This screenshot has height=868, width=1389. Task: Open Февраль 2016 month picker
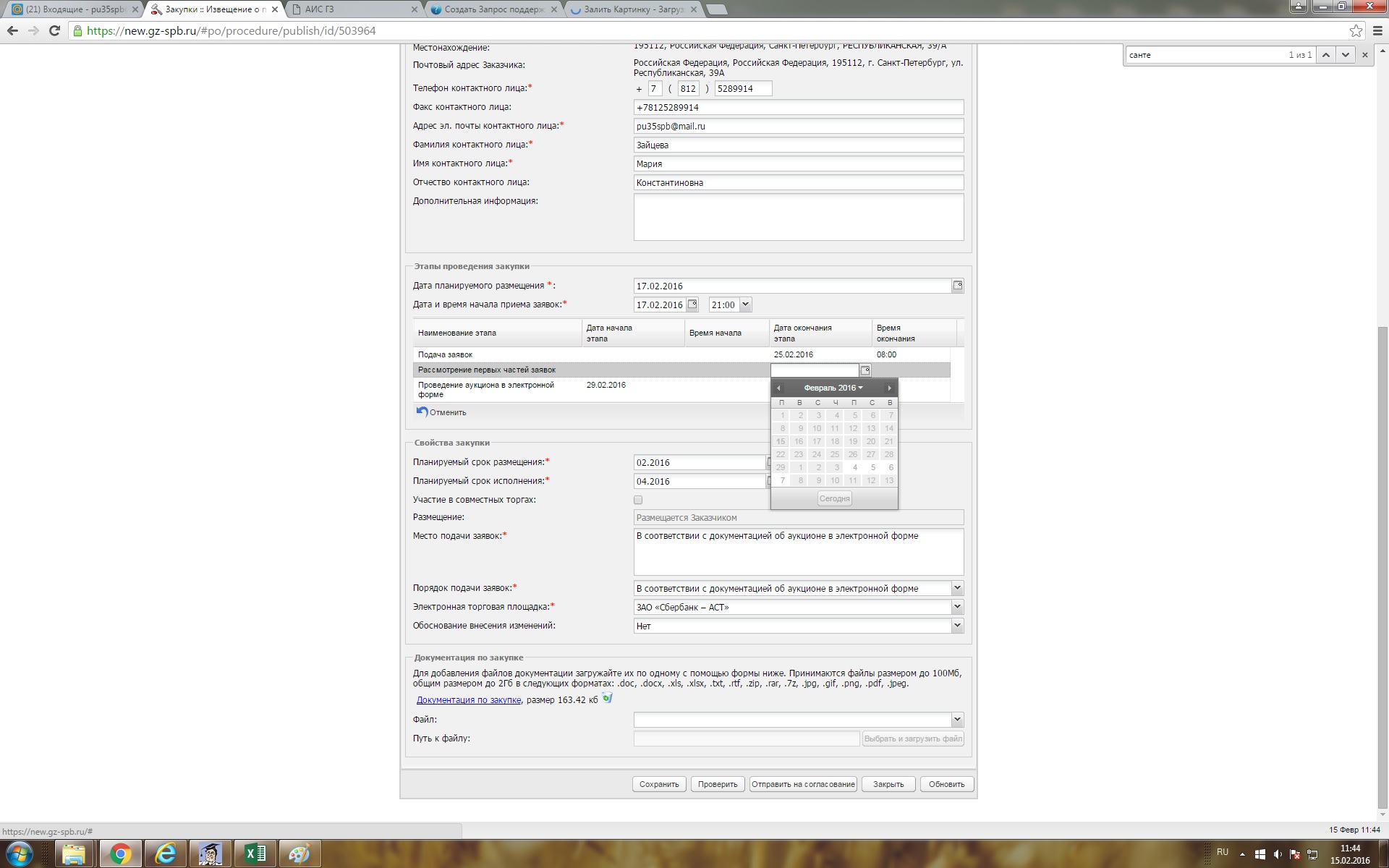[833, 388]
